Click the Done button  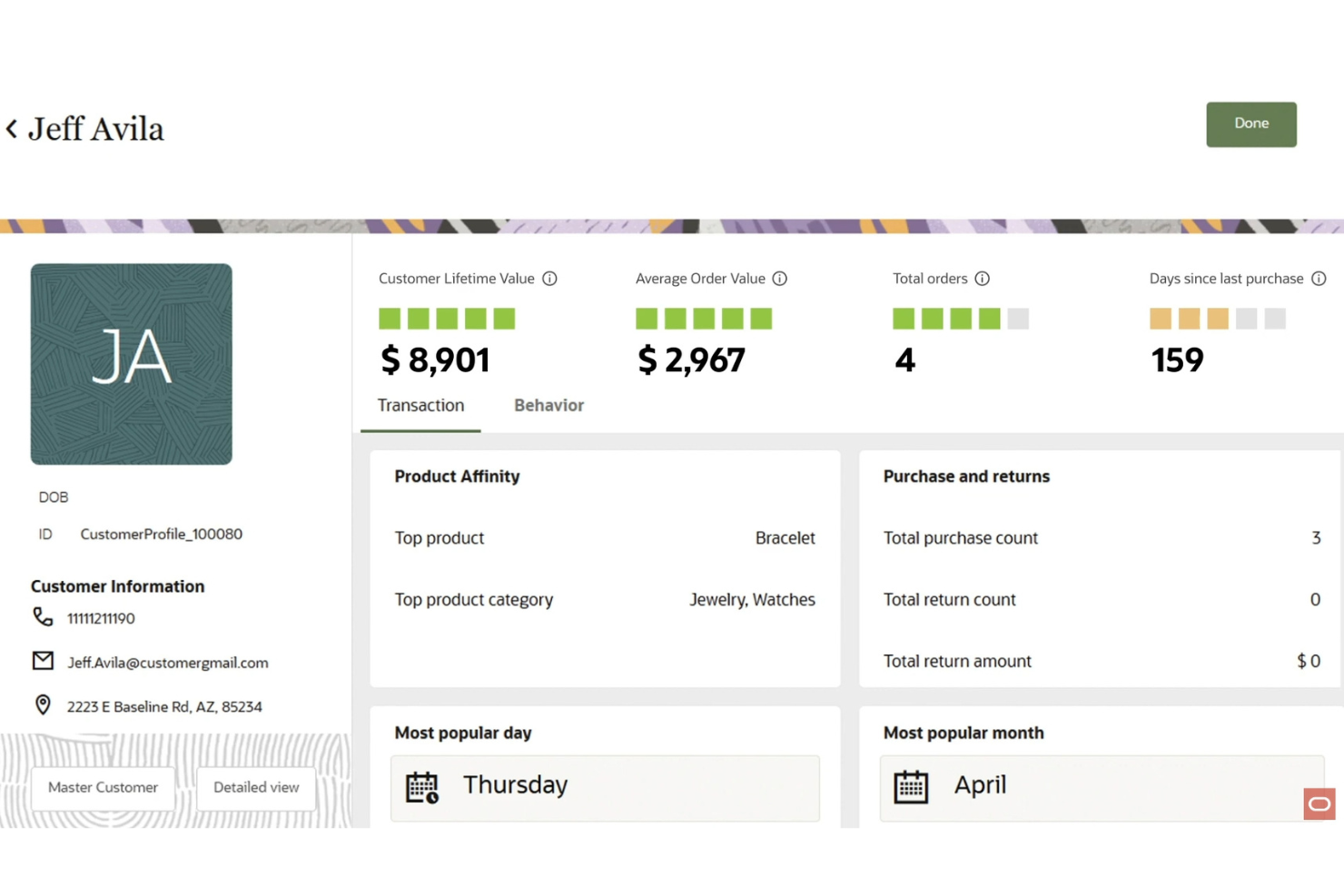click(x=1250, y=123)
